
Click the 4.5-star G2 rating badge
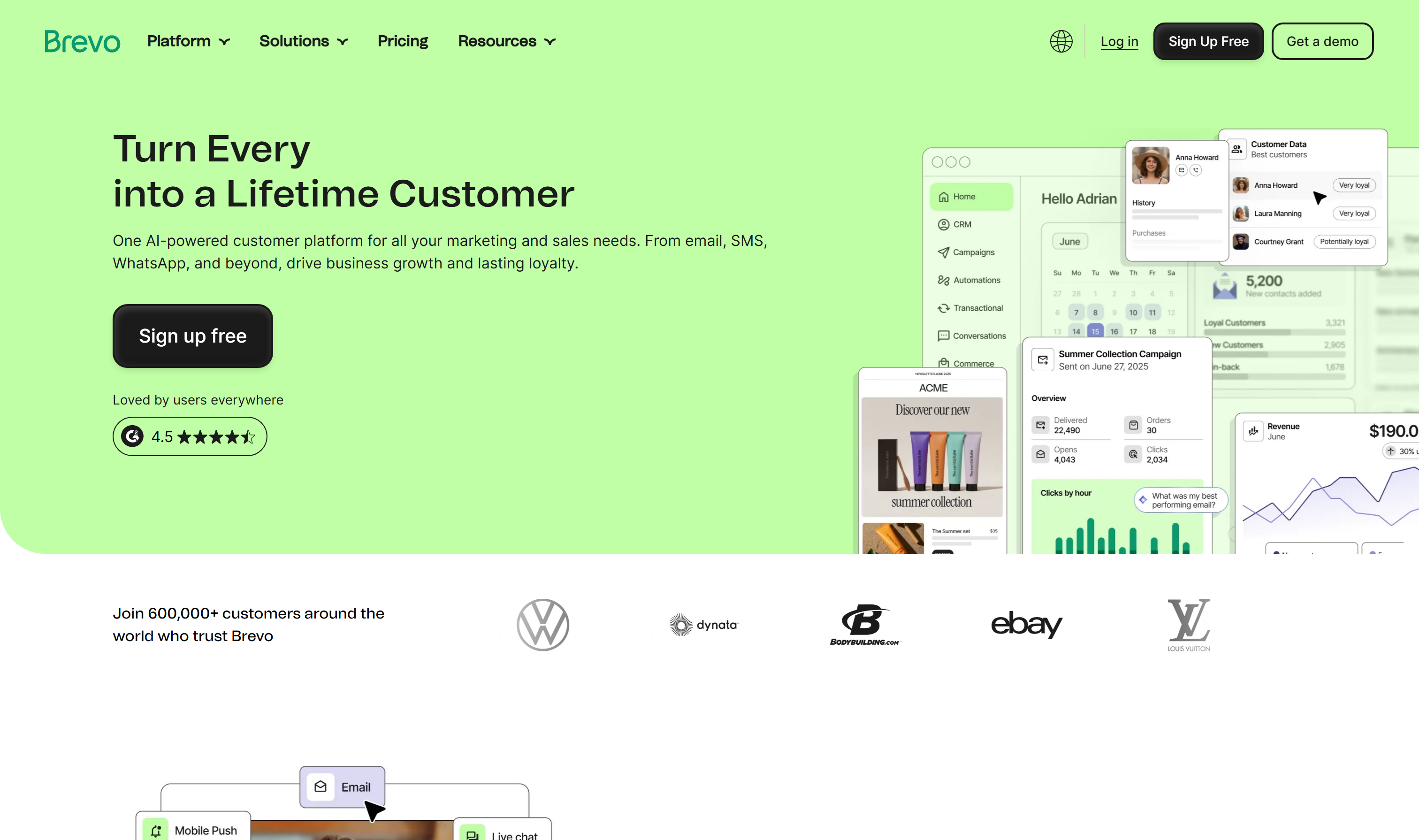(190, 436)
